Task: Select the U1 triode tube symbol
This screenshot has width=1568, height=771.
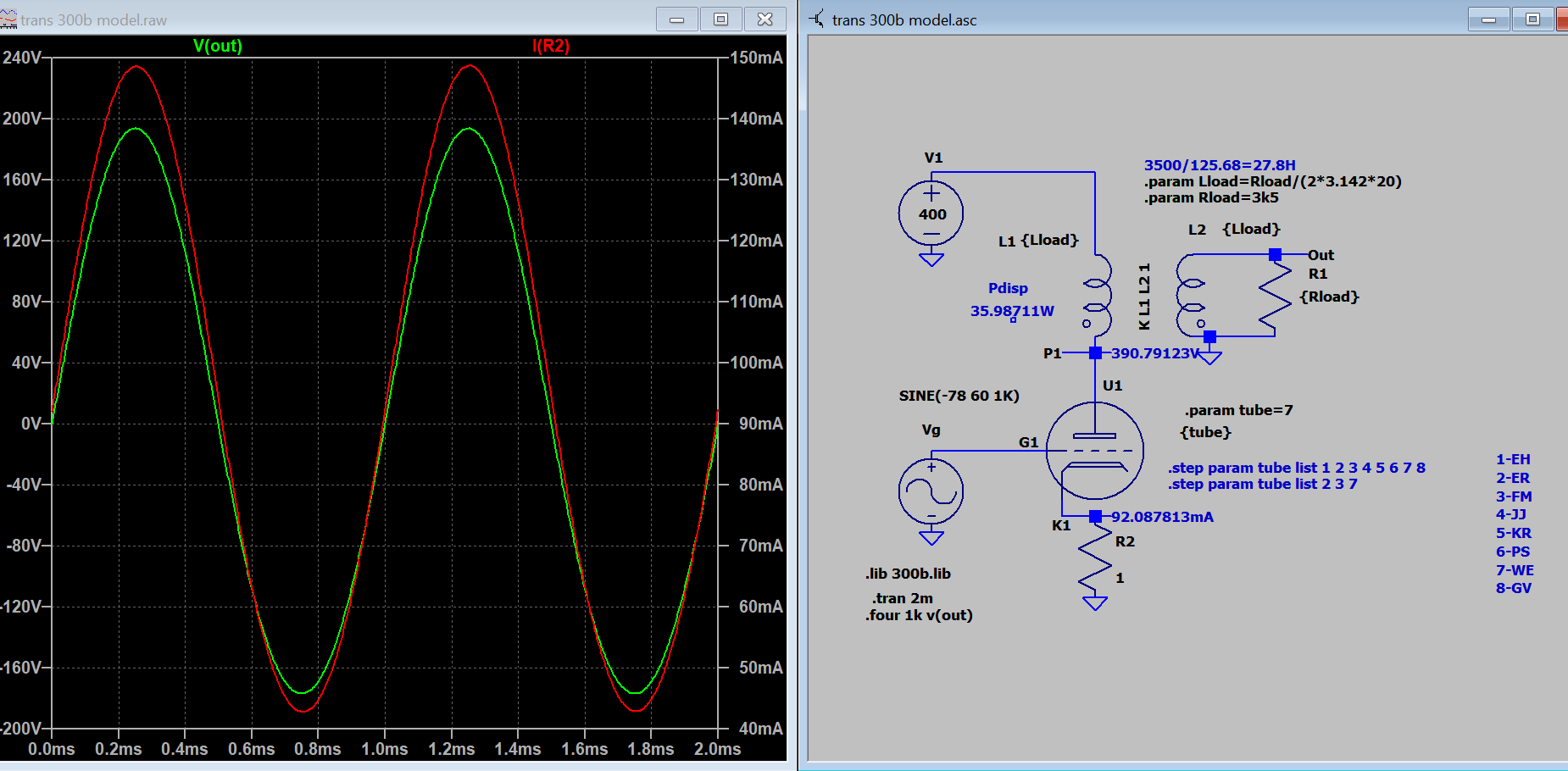Action: pos(1095,450)
